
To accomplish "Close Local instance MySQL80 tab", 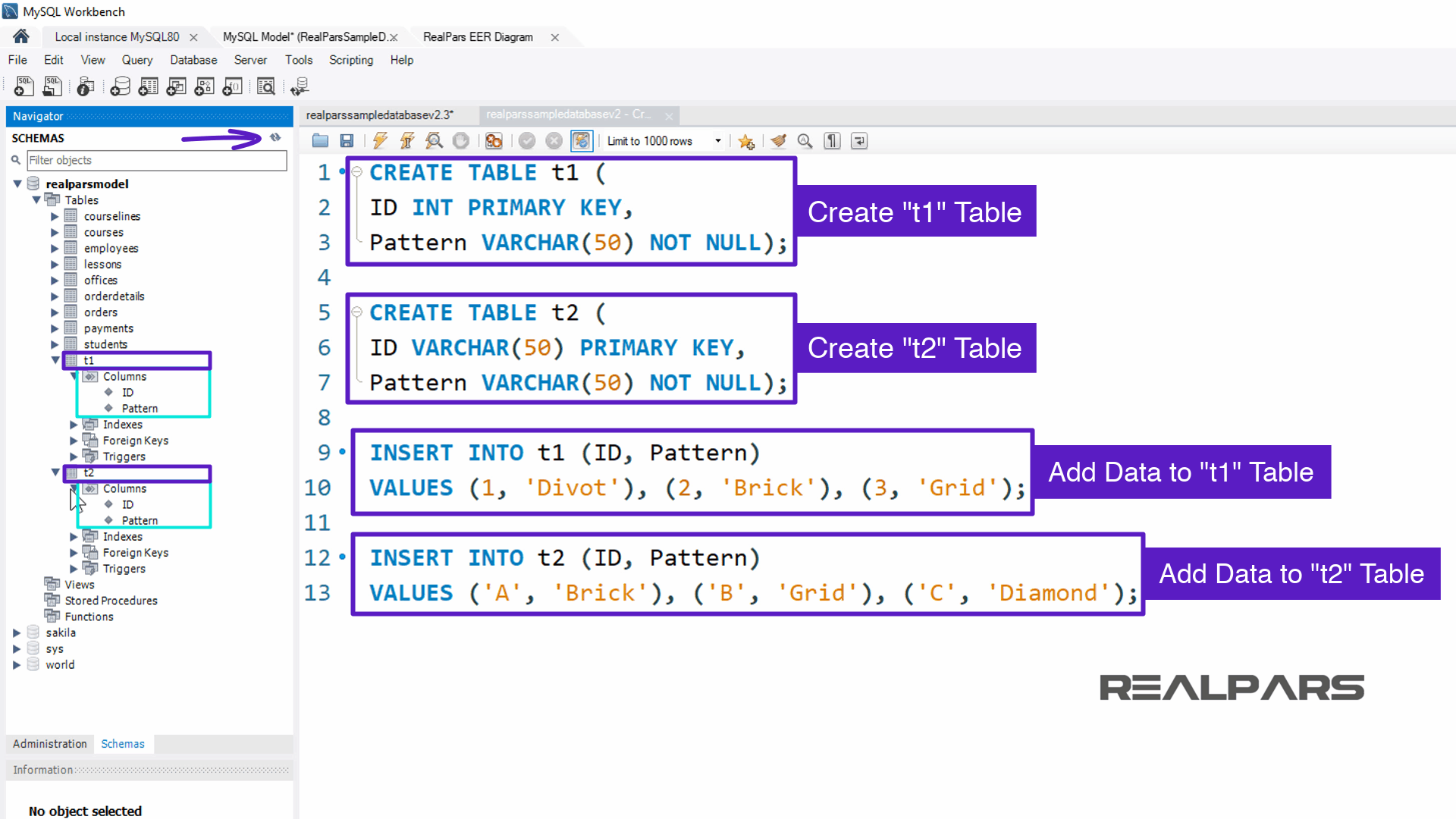I will 193,37.
